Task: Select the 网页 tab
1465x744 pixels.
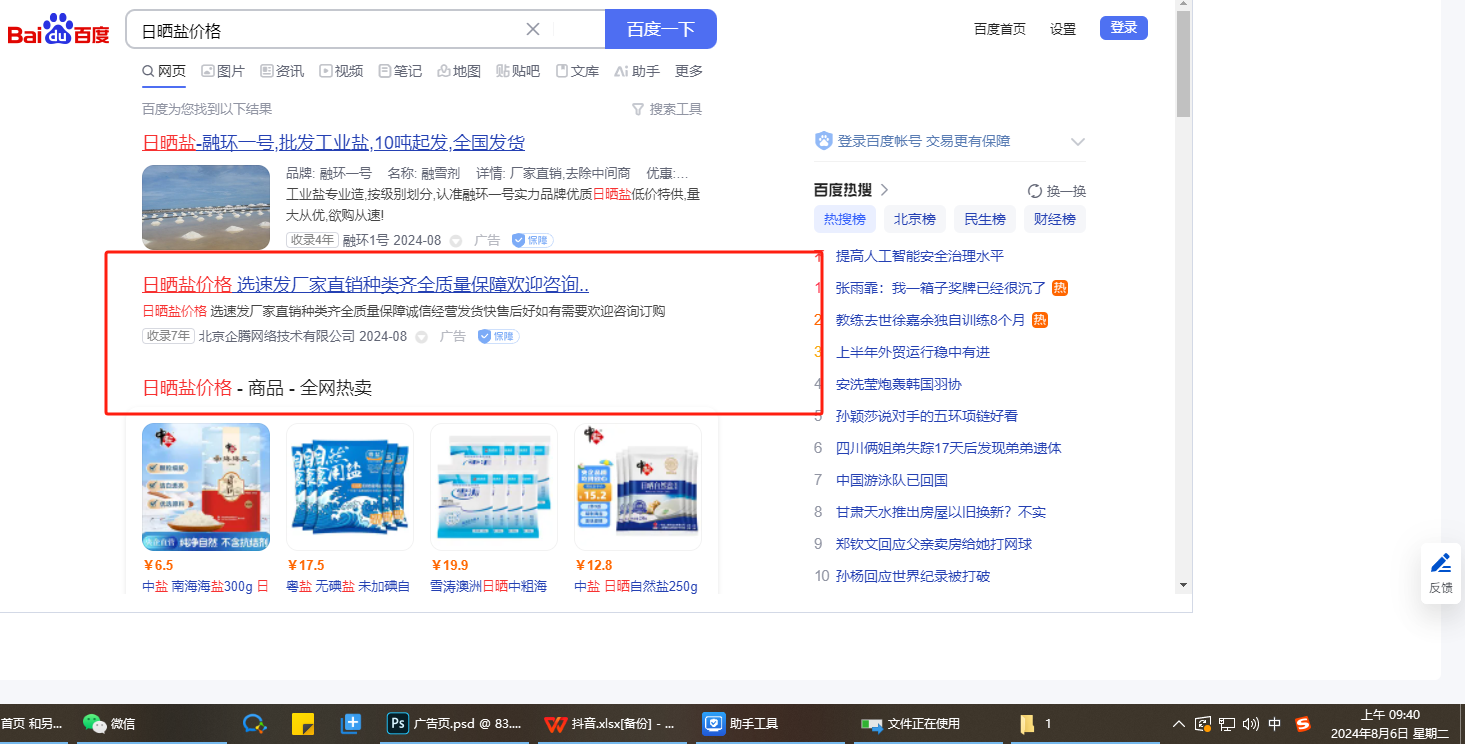Action: click(164, 71)
